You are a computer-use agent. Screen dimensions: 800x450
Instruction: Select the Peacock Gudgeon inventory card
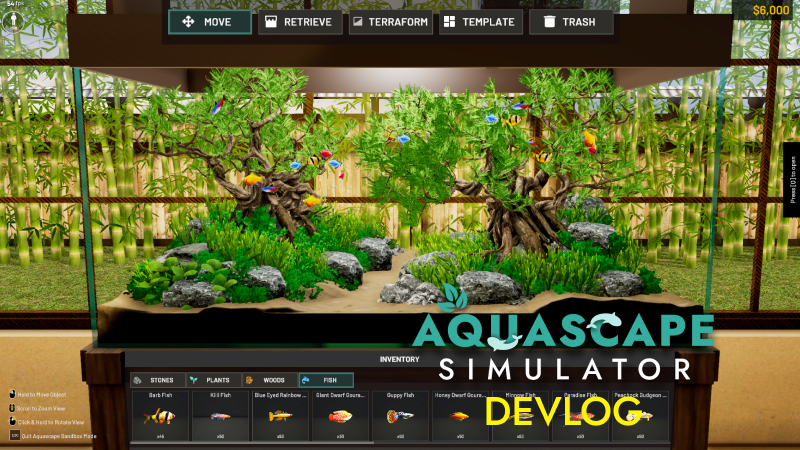click(x=640, y=416)
